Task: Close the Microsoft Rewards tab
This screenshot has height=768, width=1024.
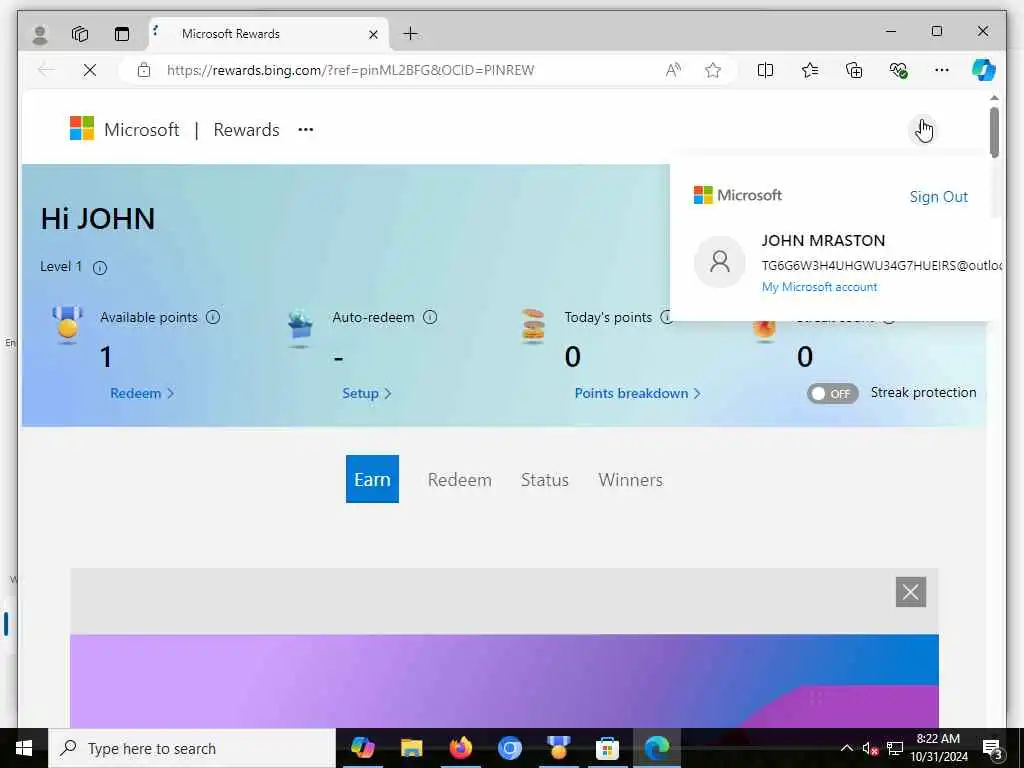Action: (374, 35)
